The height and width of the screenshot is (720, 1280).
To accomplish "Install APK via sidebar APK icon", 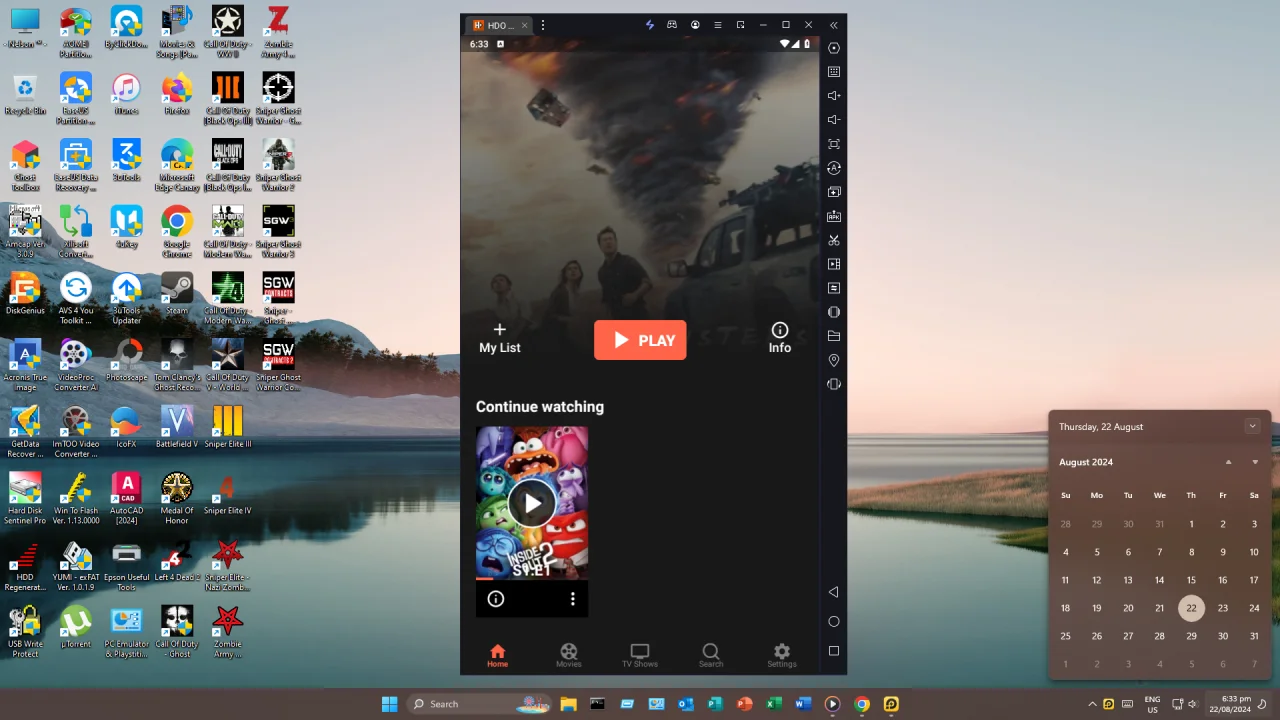I will tap(834, 216).
